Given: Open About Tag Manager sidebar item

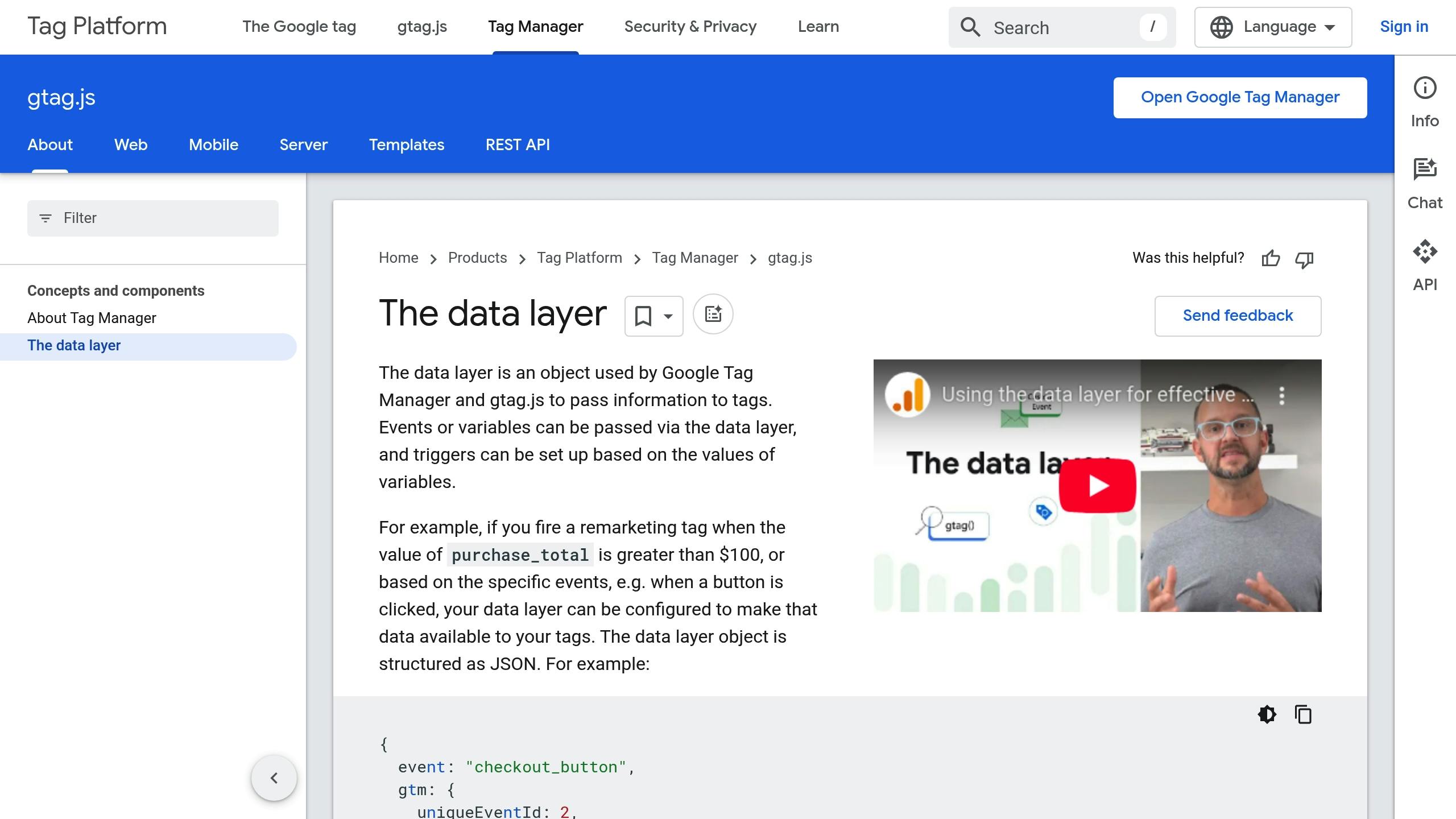Looking at the screenshot, I should 92,318.
